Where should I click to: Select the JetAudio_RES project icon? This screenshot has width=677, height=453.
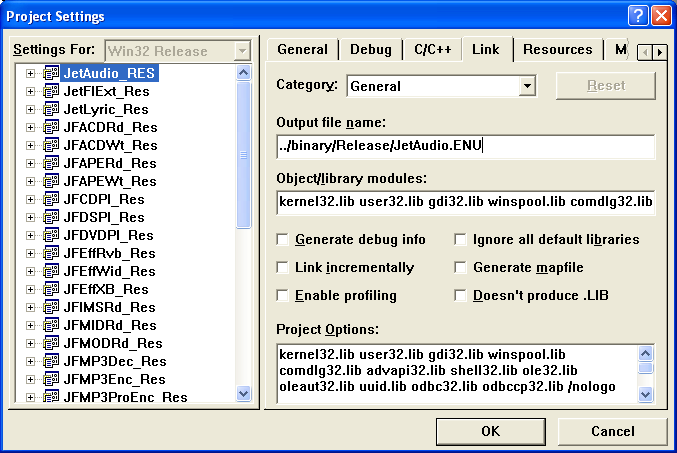point(51,73)
